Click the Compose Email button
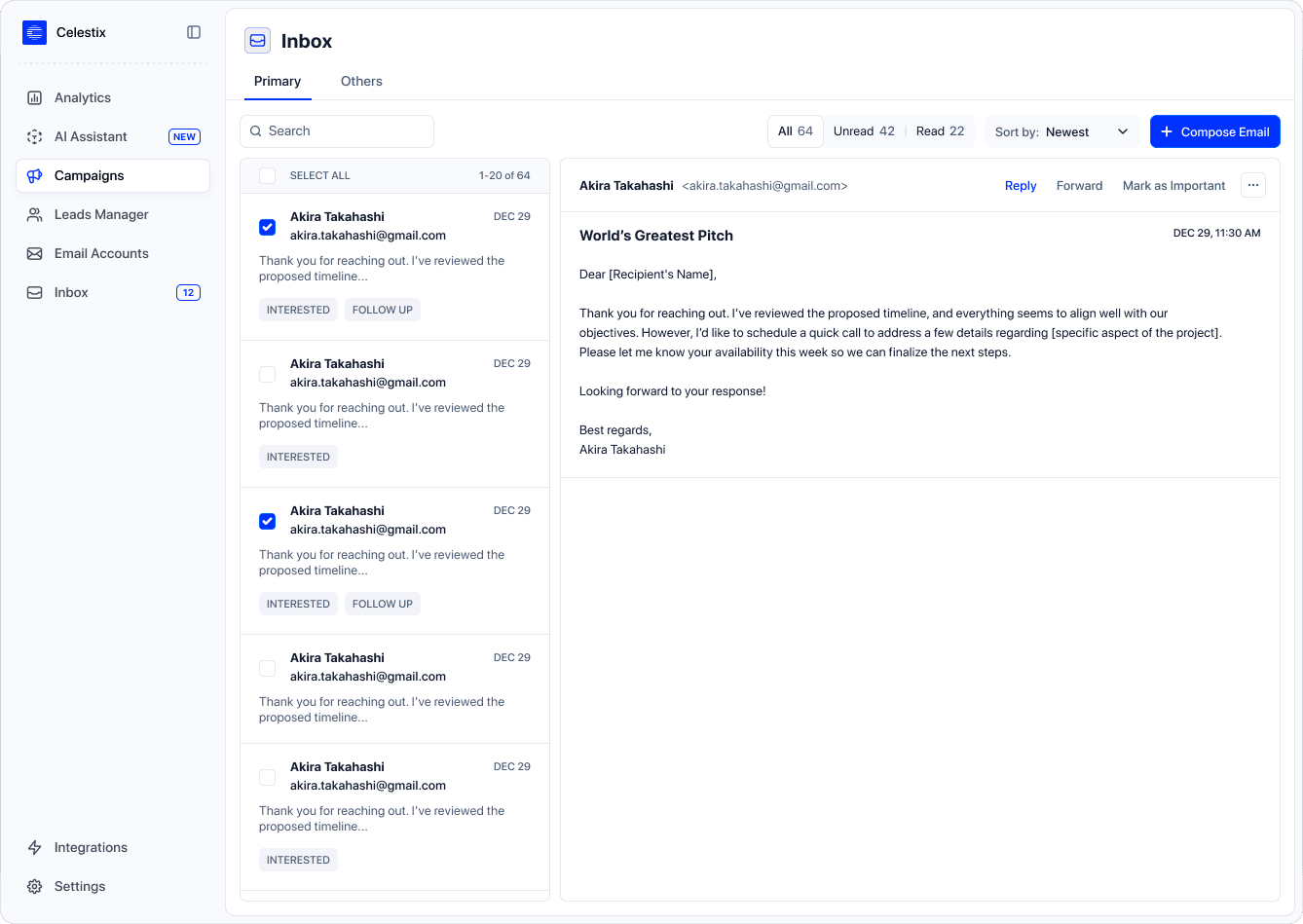 (1215, 131)
